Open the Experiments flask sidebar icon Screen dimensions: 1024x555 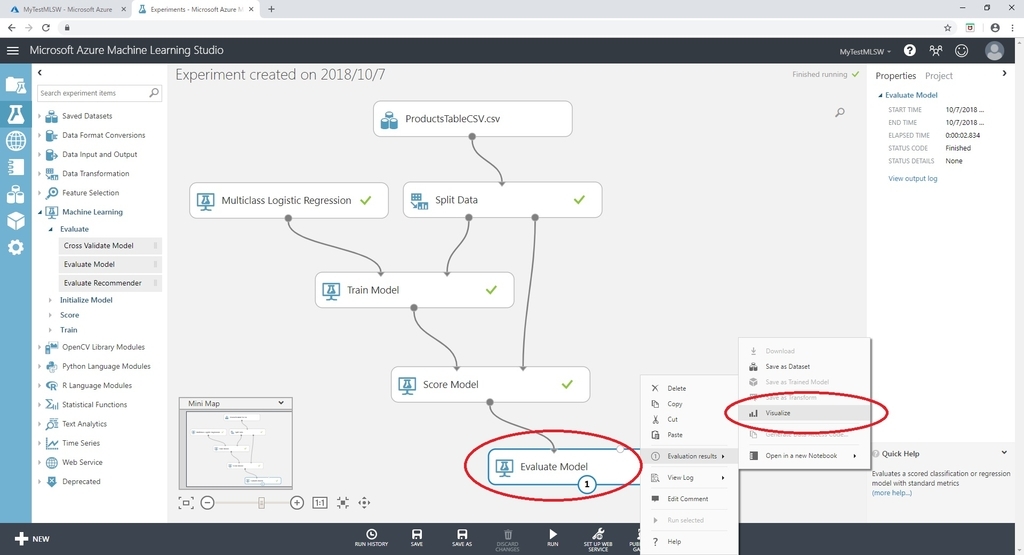16,114
